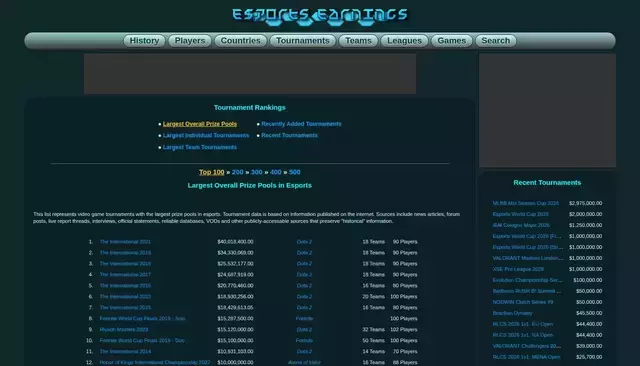The height and width of the screenshot is (366, 640).
Task: Click the 50 Teams cell
Action: (x=373, y=341)
